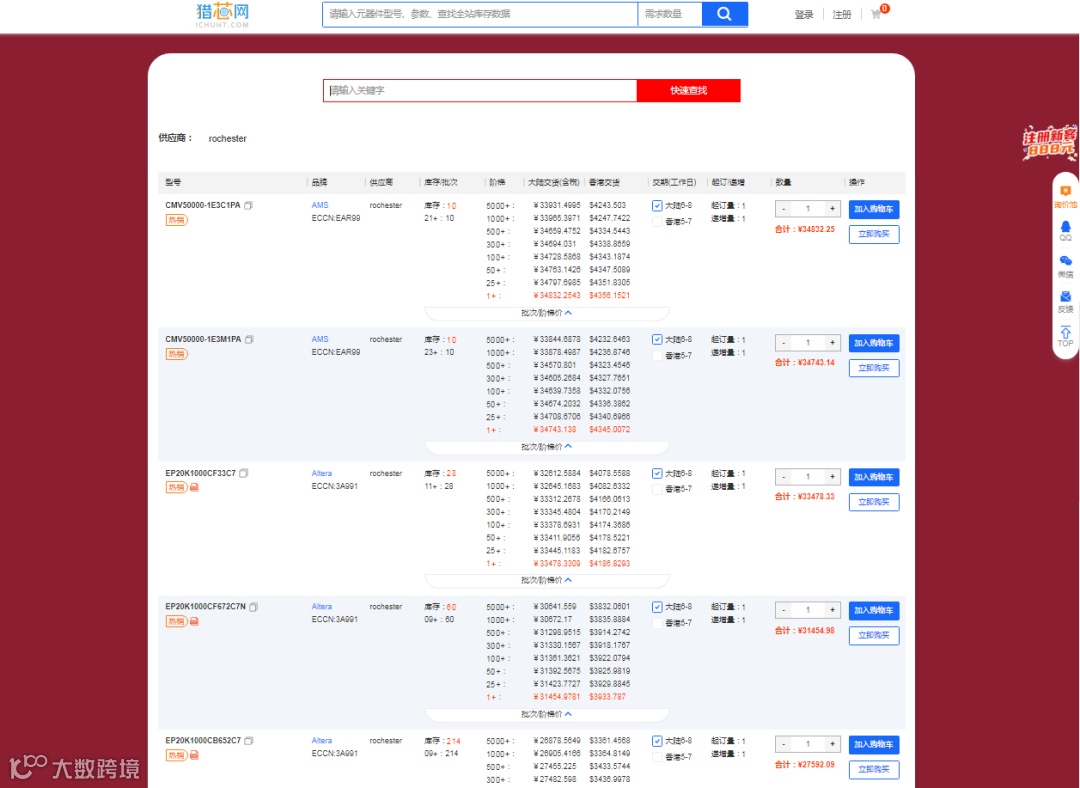Collapse batch/tier prices for EP20K1000CF33C7
Screen dimensions: 1080x788
(547, 580)
